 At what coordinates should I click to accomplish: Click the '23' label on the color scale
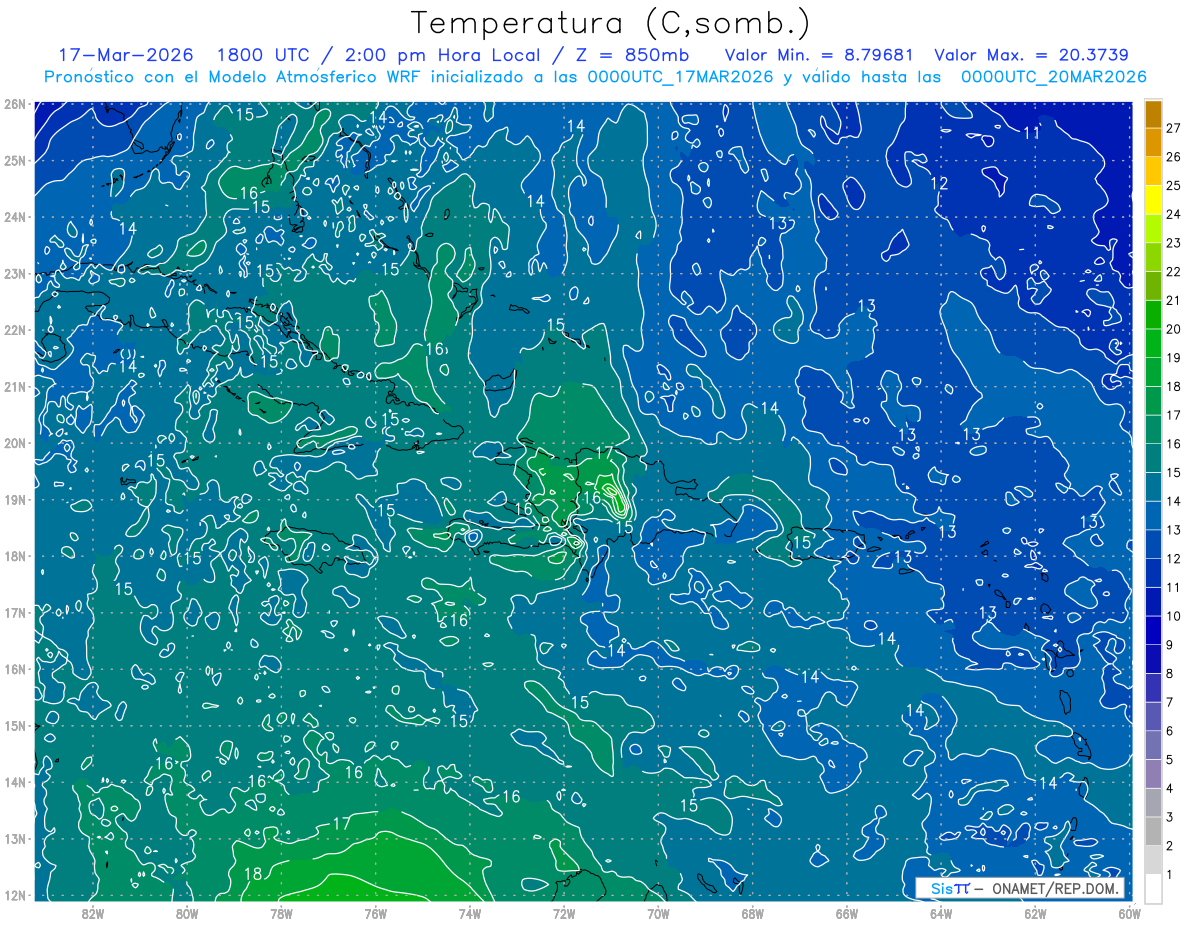coord(1173,243)
